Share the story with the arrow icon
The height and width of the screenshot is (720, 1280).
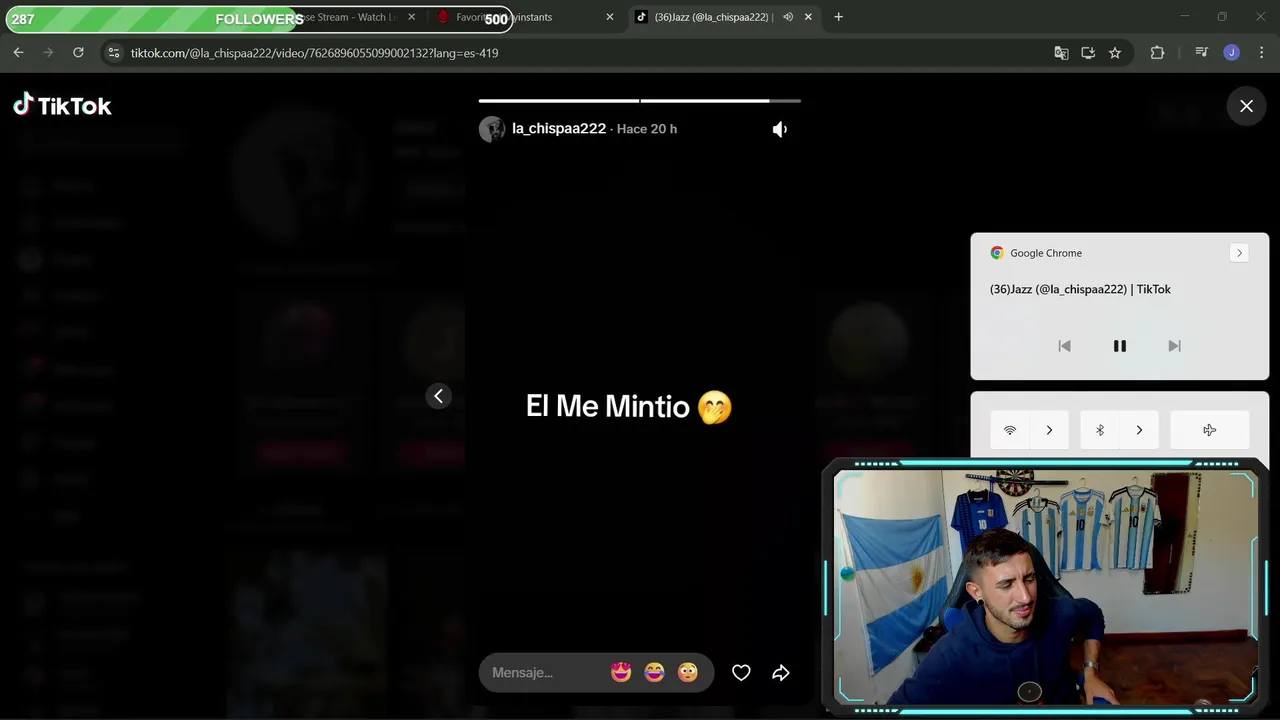point(781,673)
